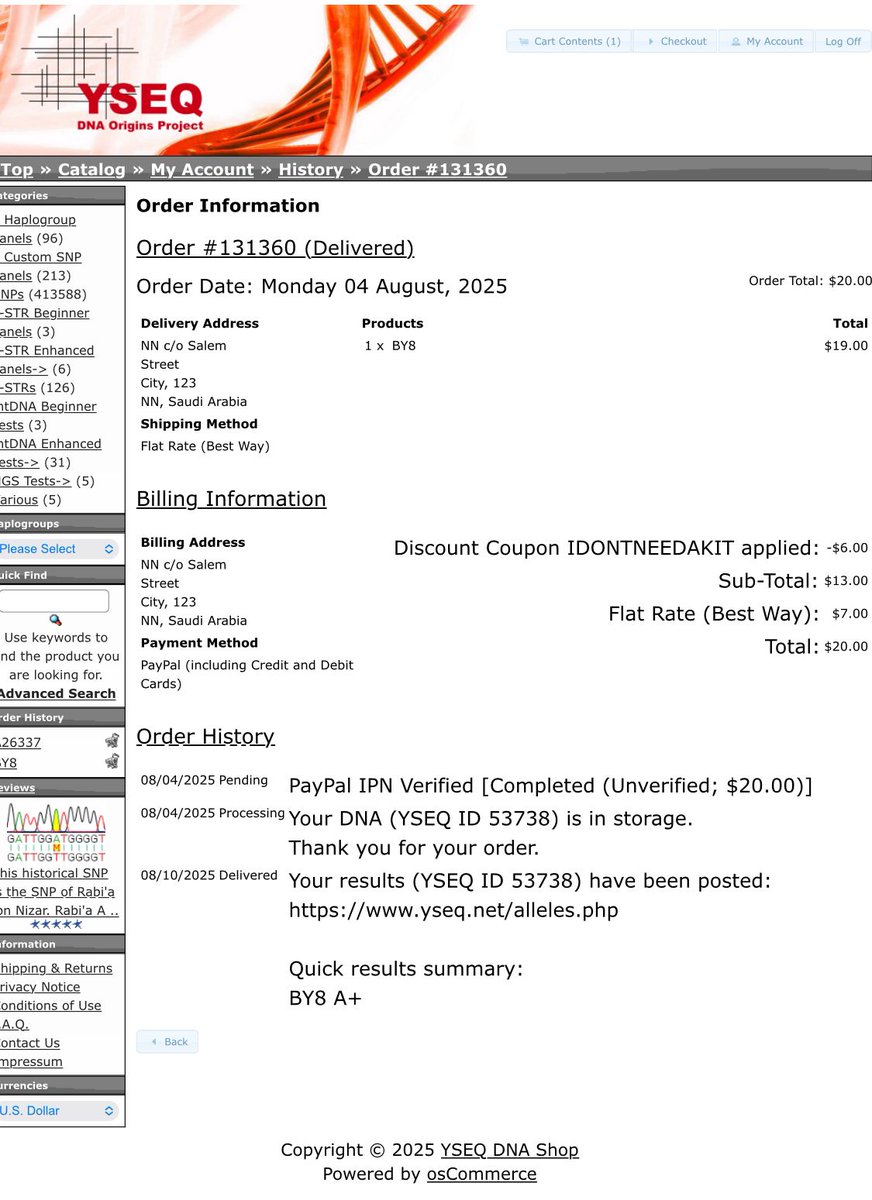Click reorder icon next to 26337
872x1200 pixels.
click(112, 741)
